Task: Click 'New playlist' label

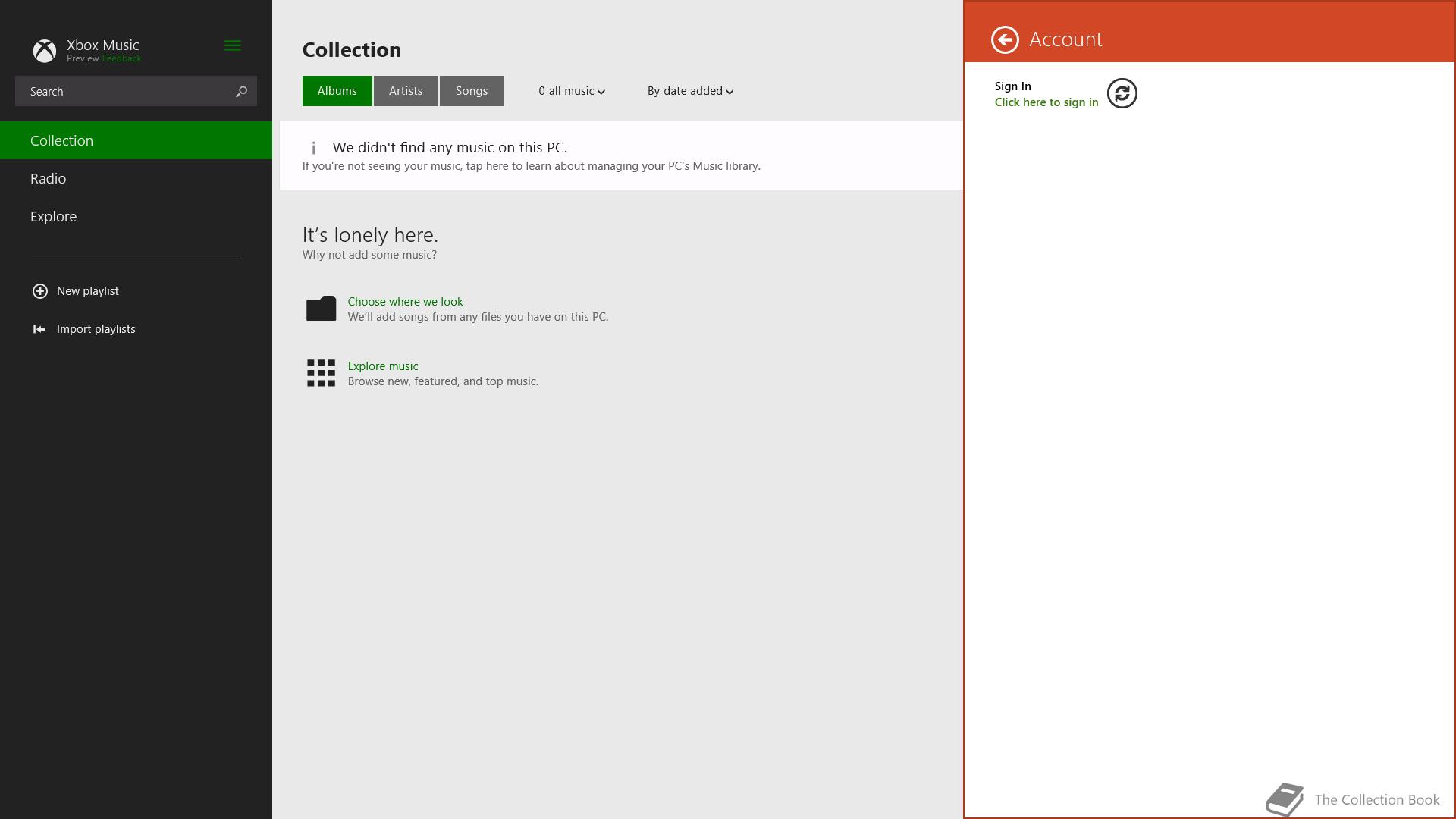Action: 88,291
